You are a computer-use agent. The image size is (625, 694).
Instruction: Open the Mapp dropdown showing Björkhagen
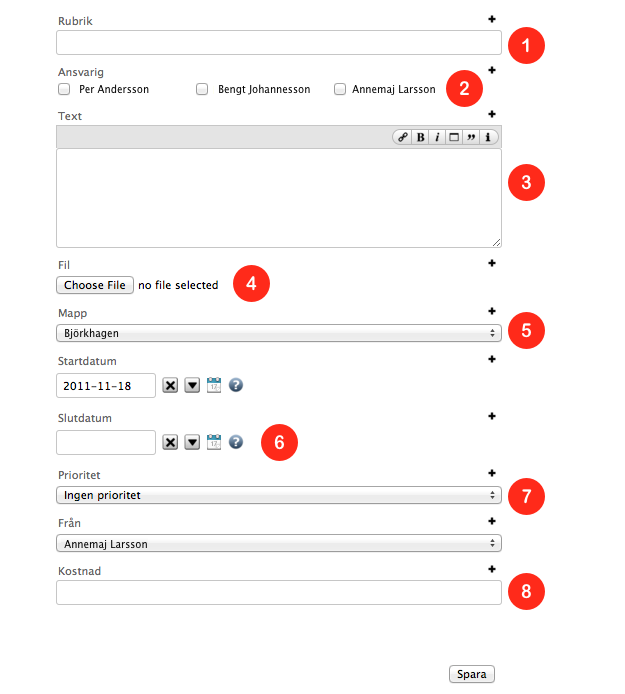pos(278,333)
